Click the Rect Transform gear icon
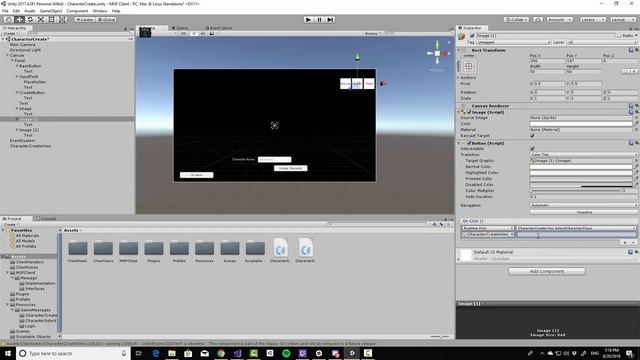 (637, 50)
